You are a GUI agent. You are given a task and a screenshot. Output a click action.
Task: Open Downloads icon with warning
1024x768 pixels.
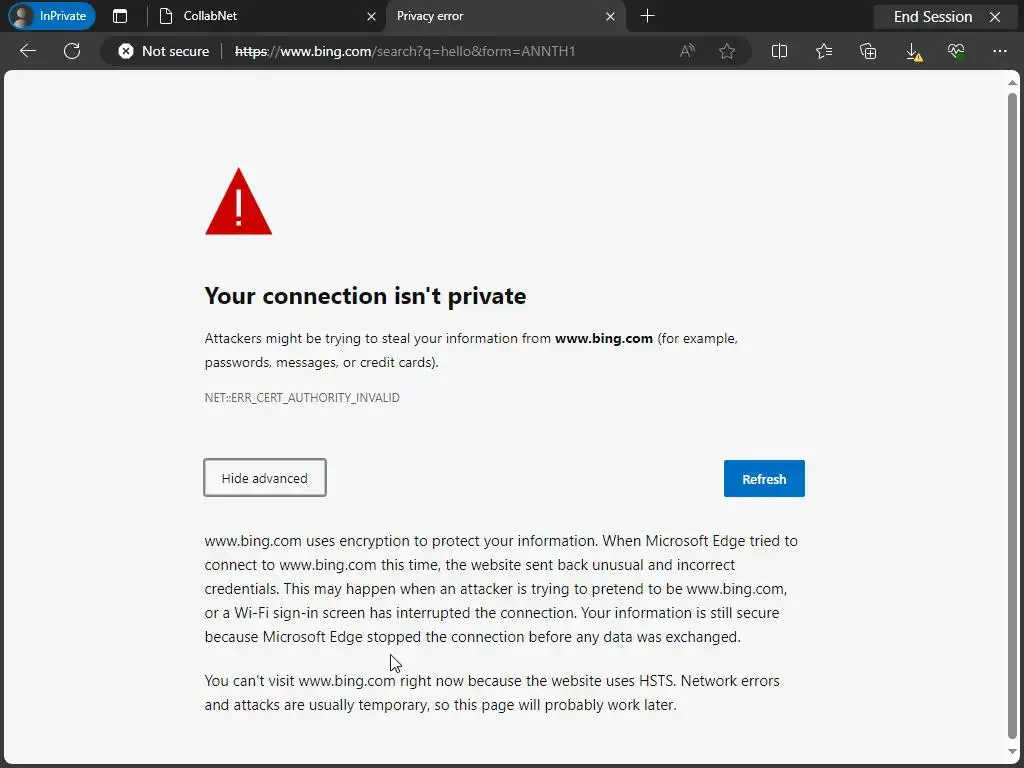914,52
